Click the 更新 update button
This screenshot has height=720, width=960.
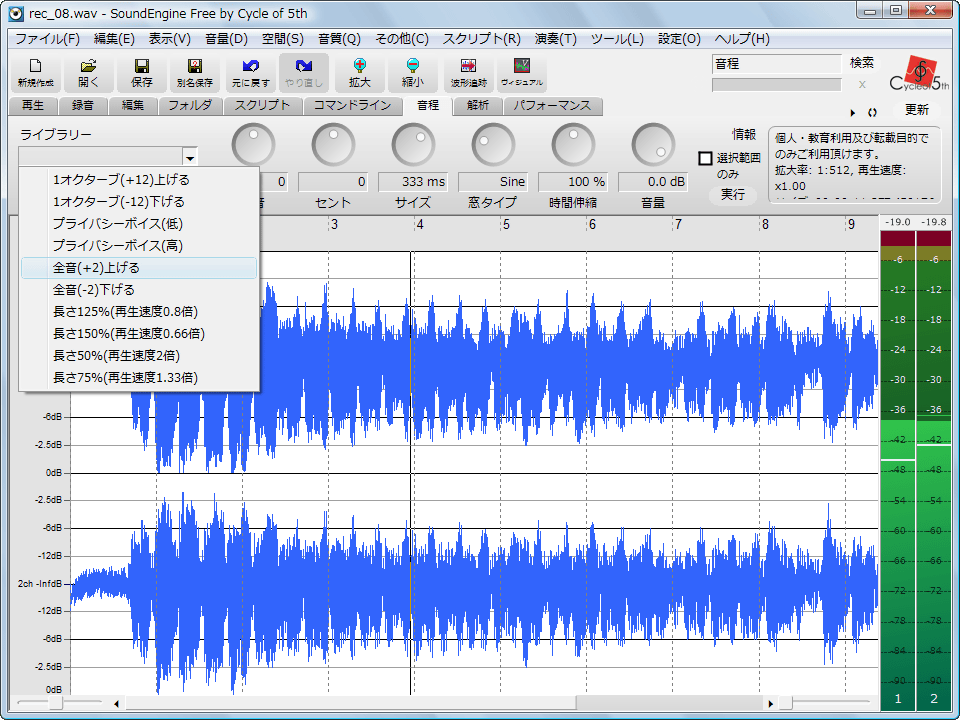pos(917,110)
